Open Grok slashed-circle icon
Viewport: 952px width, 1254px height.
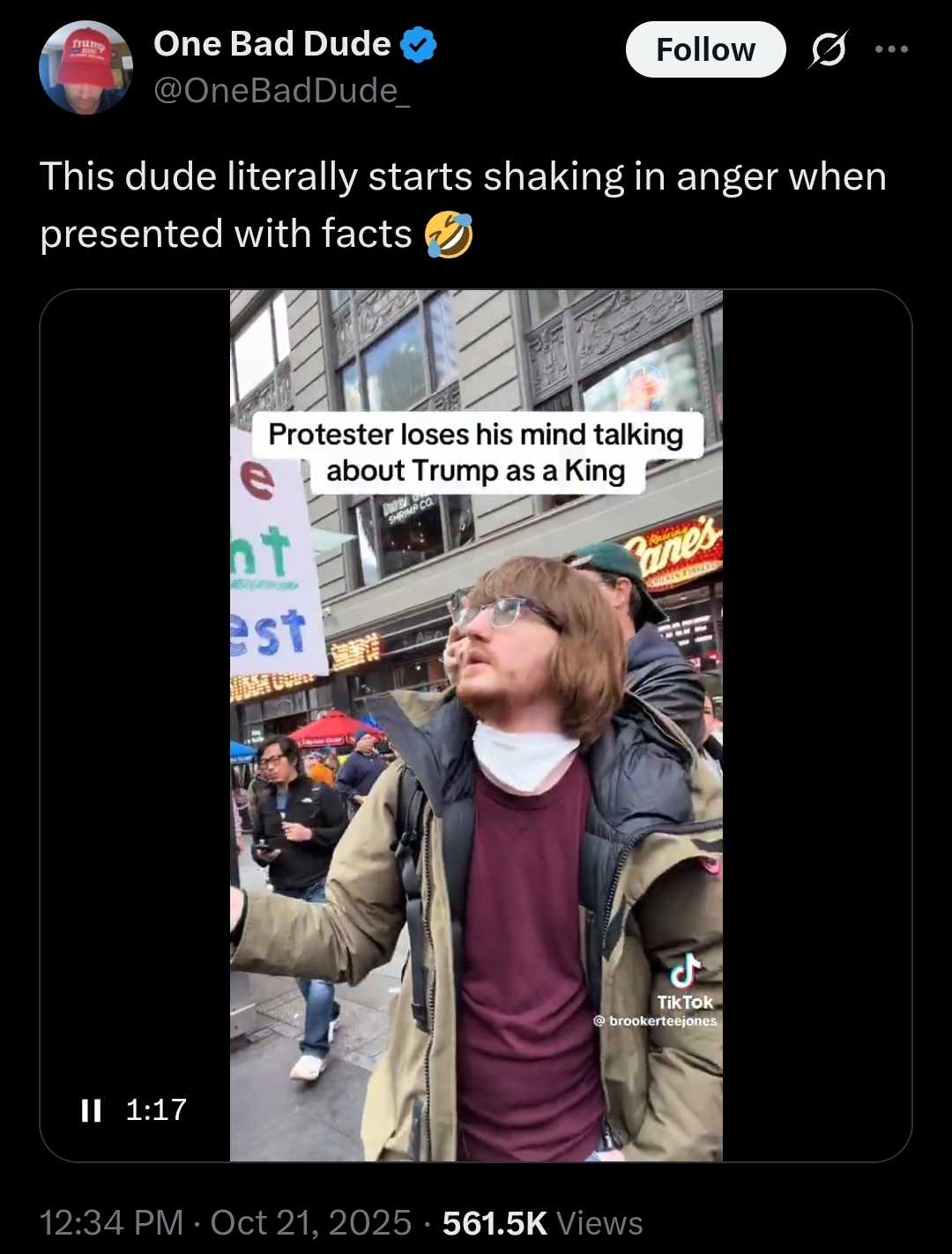pyautogui.click(x=829, y=49)
